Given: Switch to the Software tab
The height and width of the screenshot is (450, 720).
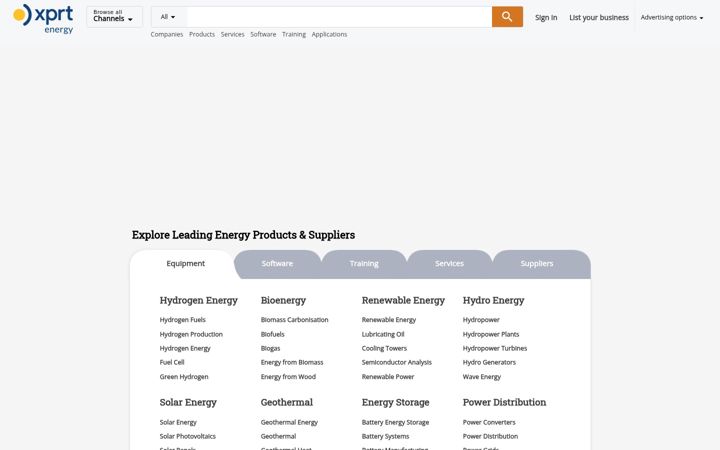Looking at the screenshot, I should click(277, 264).
